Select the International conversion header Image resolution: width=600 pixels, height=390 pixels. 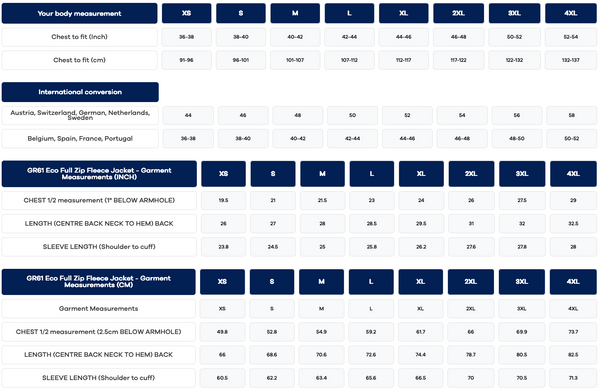tap(80, 92)
